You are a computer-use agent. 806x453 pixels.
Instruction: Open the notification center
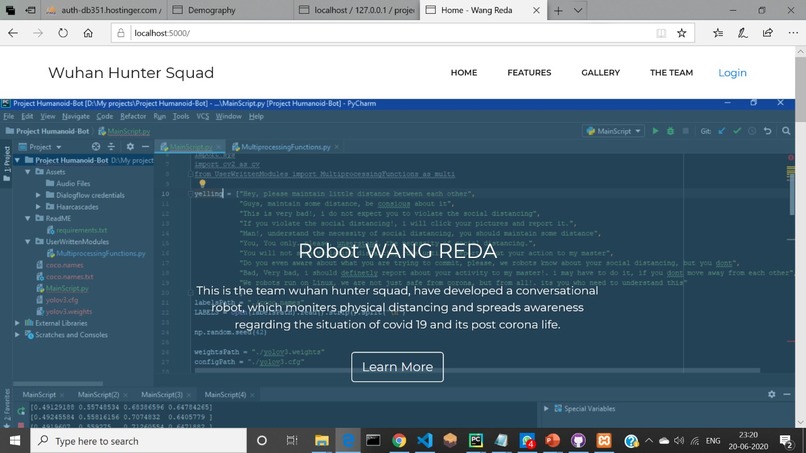click(785, 441)
